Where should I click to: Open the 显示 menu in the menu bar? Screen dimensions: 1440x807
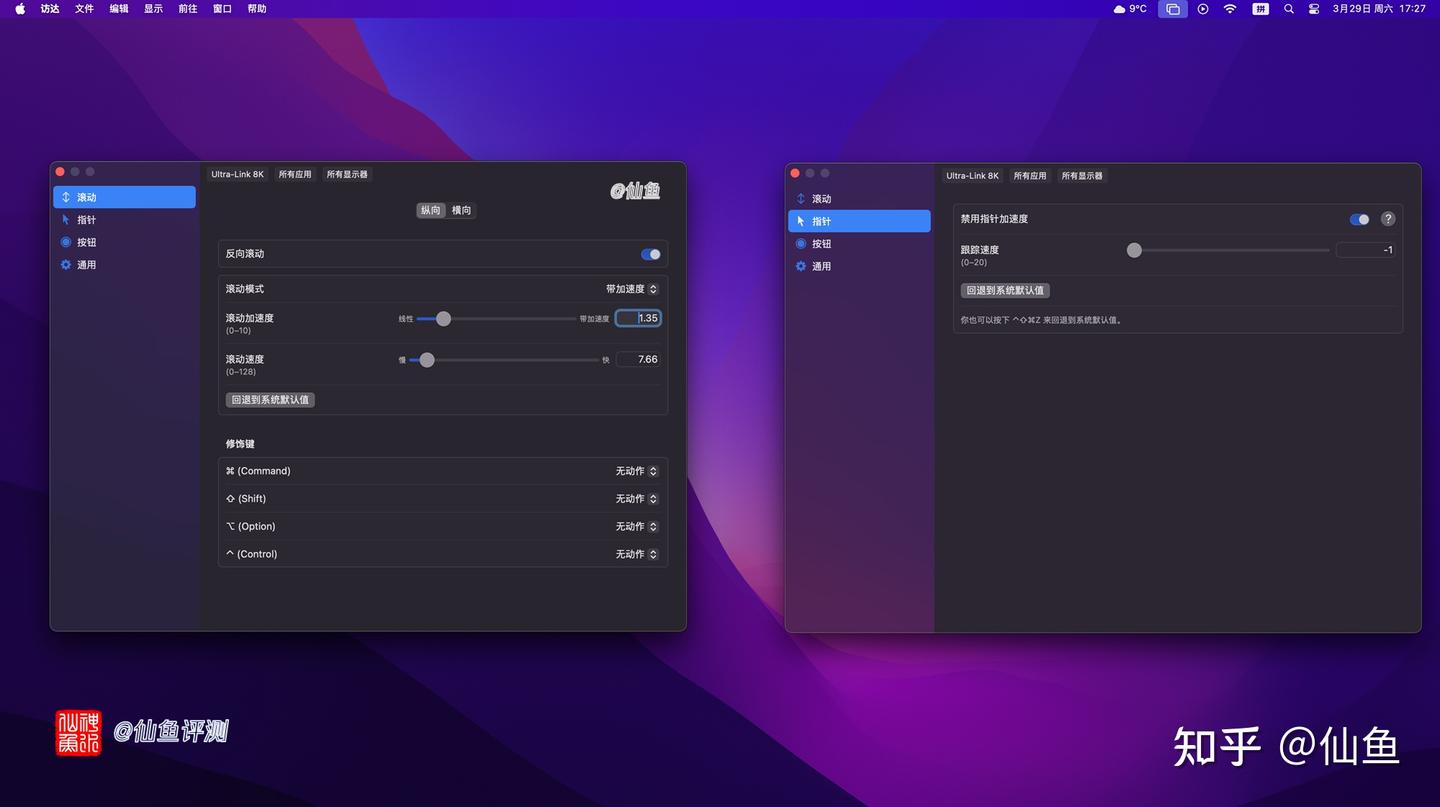coord(152,8)
